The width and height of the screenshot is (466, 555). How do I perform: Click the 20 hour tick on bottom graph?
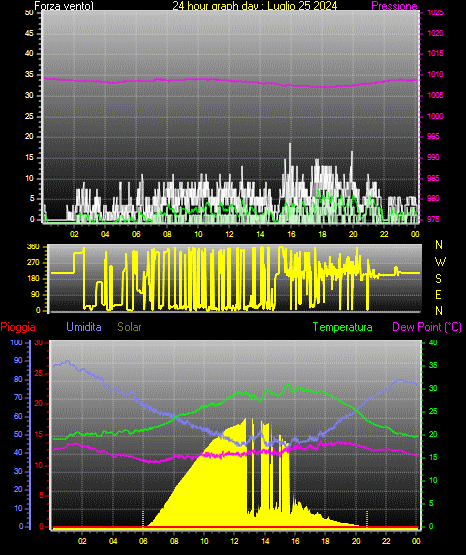click(x=356, y=541)
